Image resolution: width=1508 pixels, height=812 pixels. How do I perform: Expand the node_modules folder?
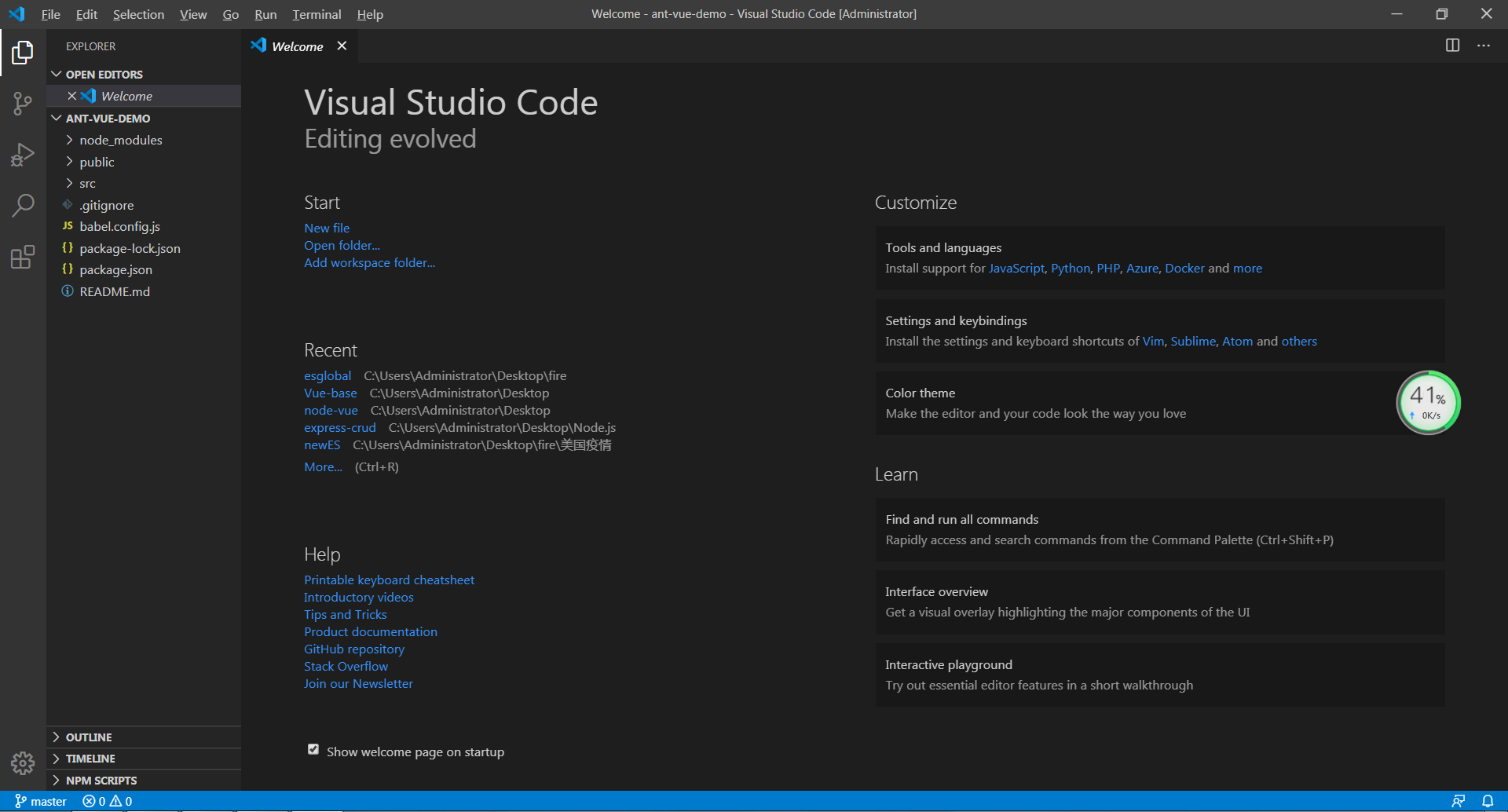[120, 140]
